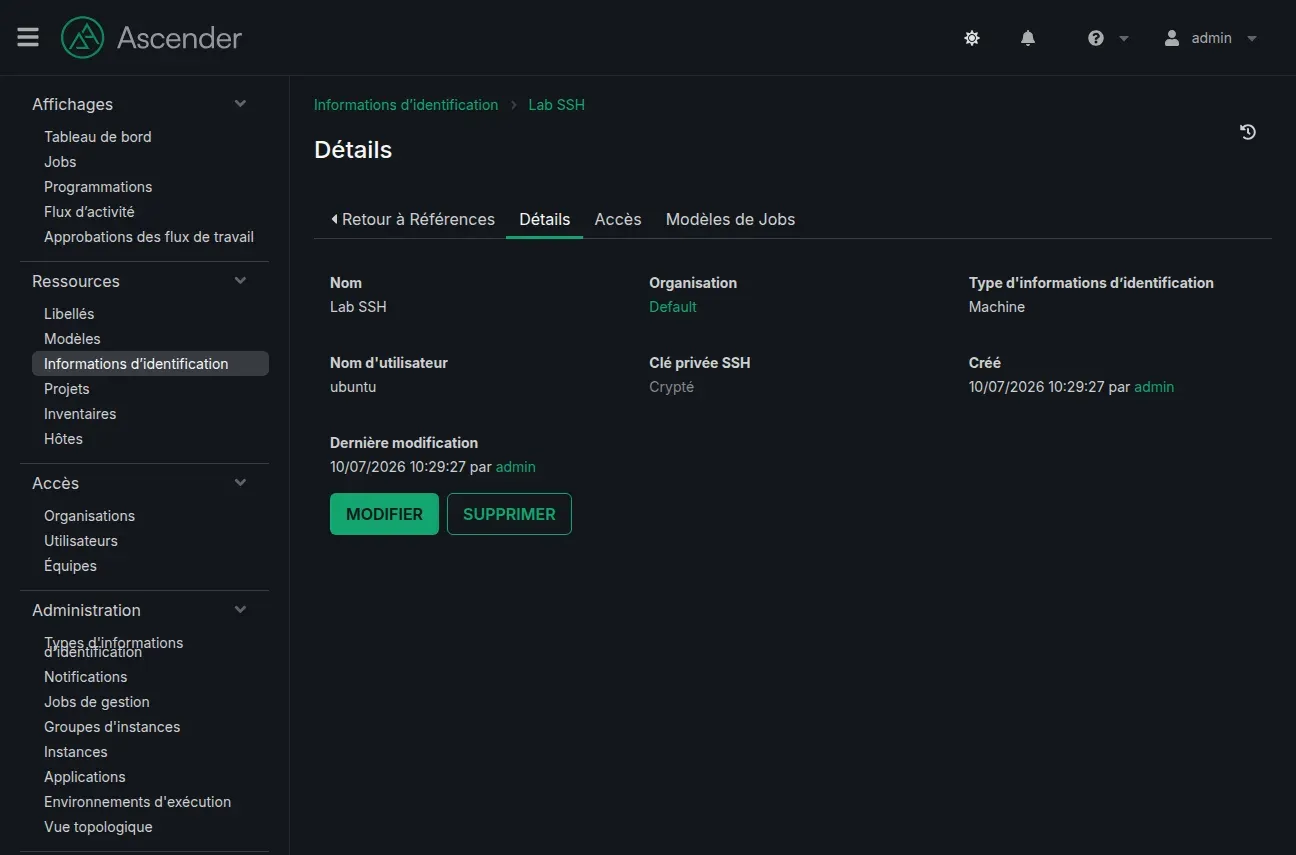Go to Tableau de bord
This screenshot has width=1296, height=855.
tap(98, 137)
